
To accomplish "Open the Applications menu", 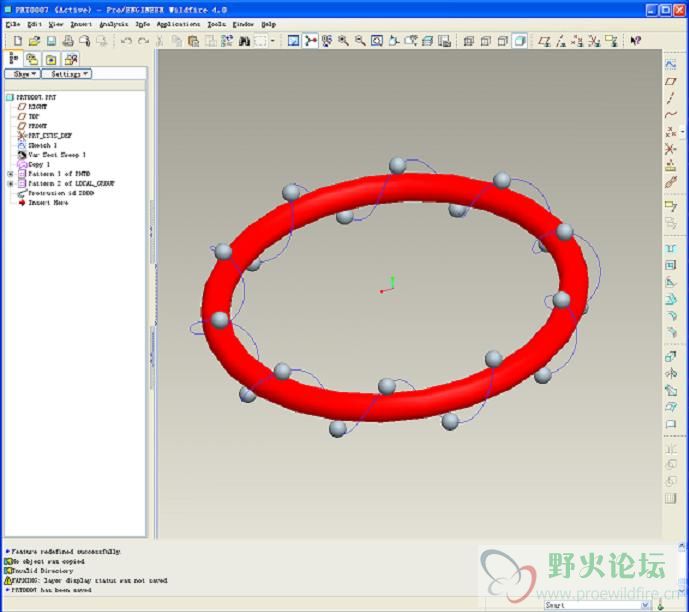I will coord(178,24).
